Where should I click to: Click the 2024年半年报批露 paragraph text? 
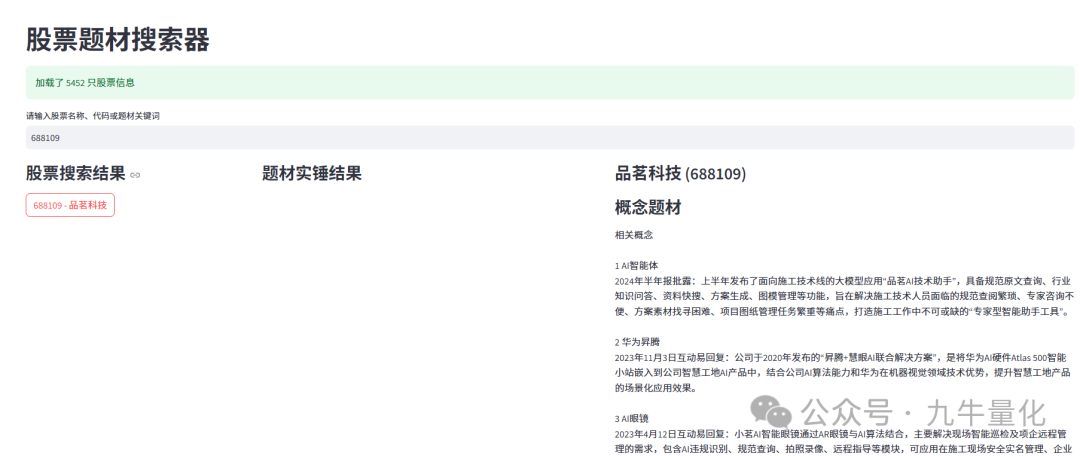click(844, 296)
